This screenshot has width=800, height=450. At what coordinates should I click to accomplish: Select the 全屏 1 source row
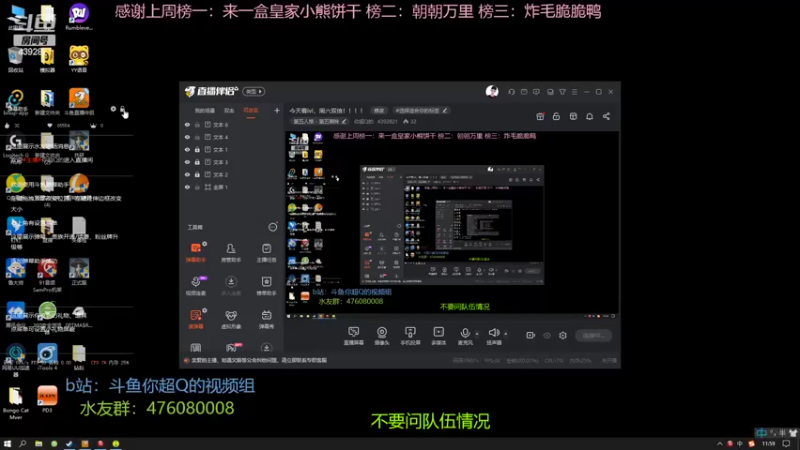coord(232,187)
